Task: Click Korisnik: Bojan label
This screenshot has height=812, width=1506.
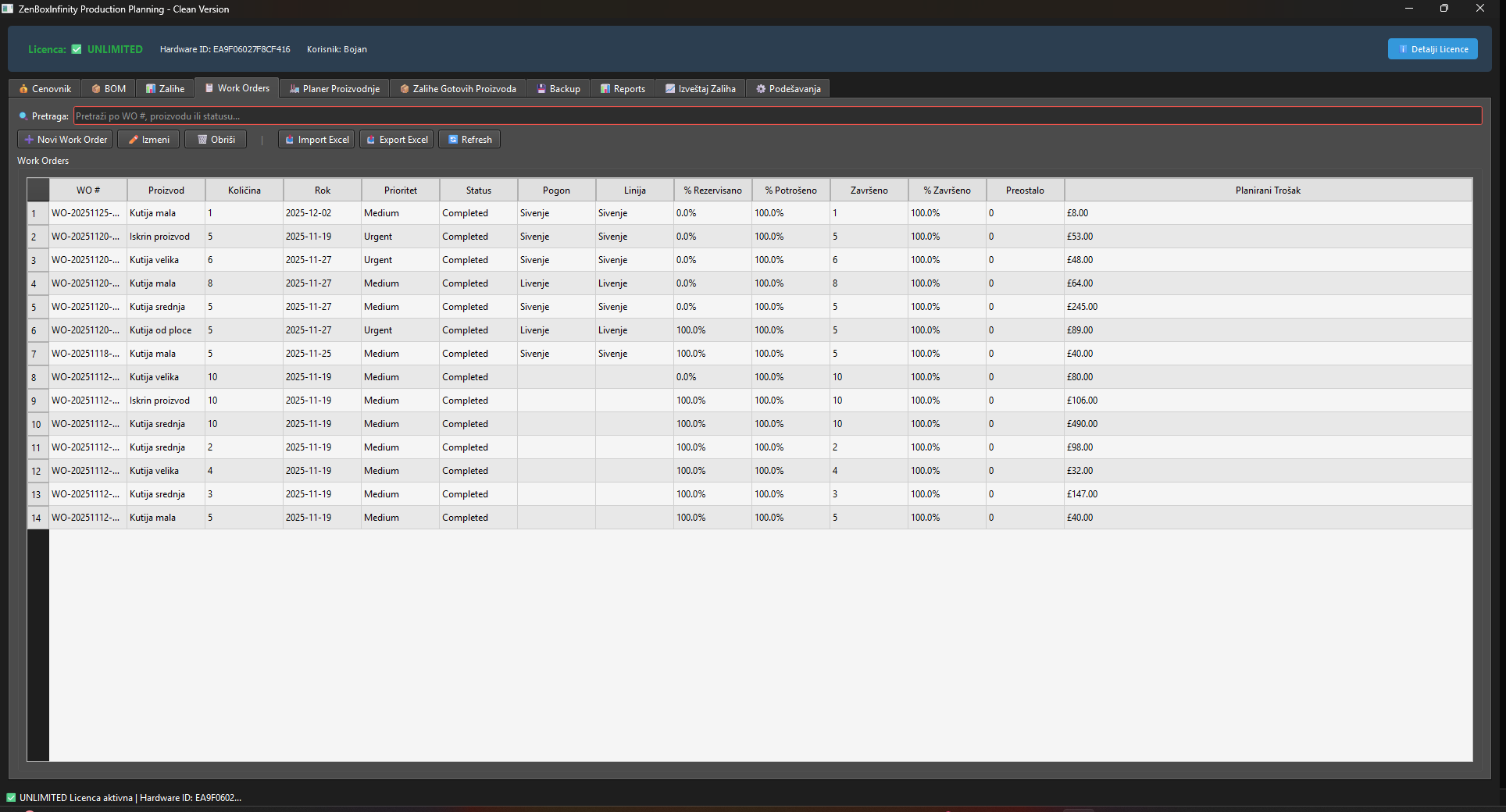Action: tap(337, 49)
